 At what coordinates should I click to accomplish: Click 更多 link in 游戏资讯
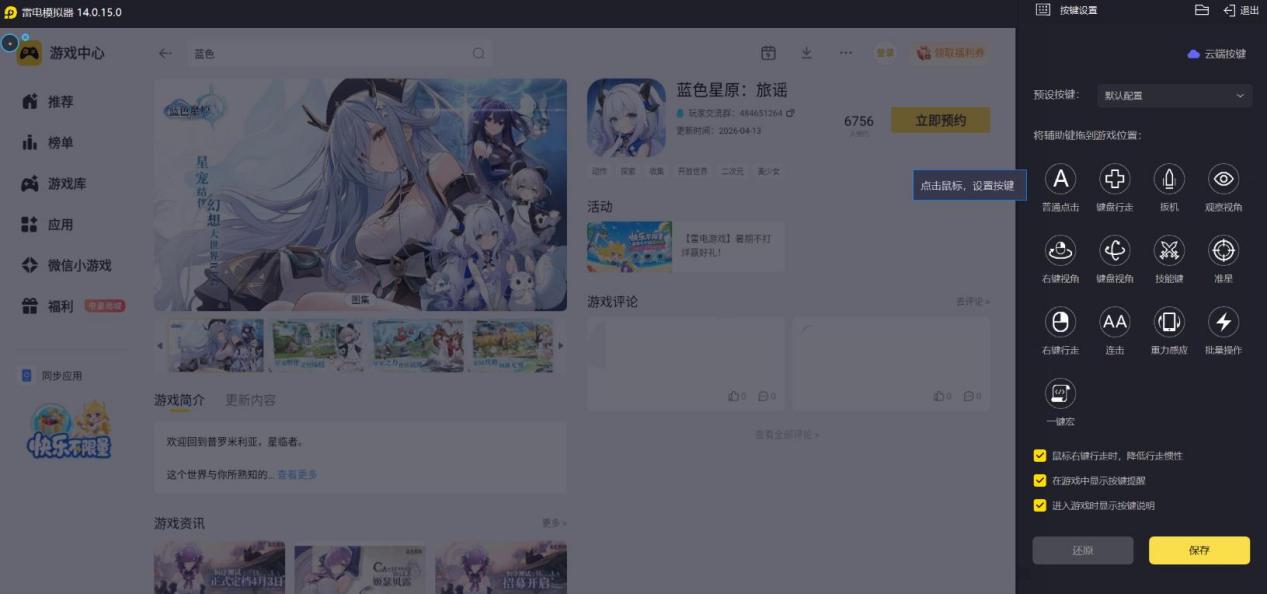click(x=554, y=523)
